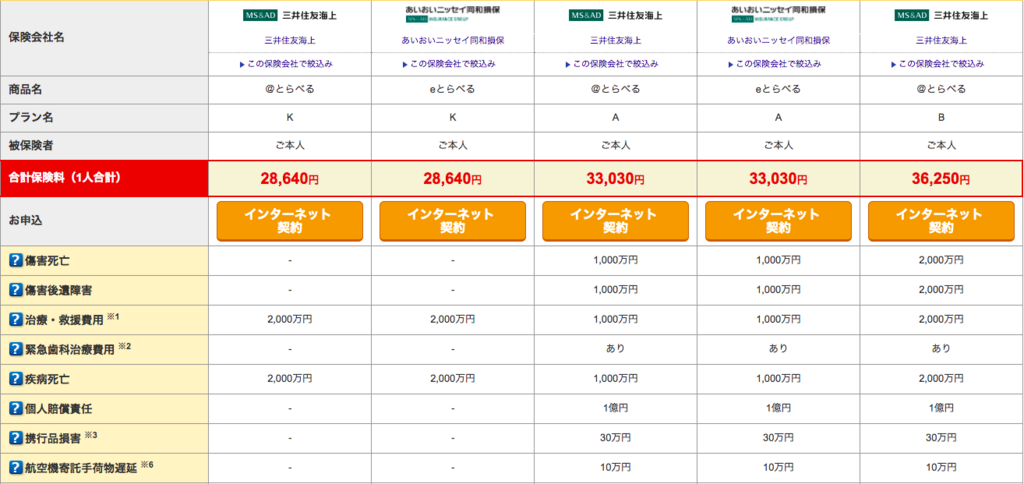1024x484 pixels.
Task: Click the お申込 row header
Action: 104,221
